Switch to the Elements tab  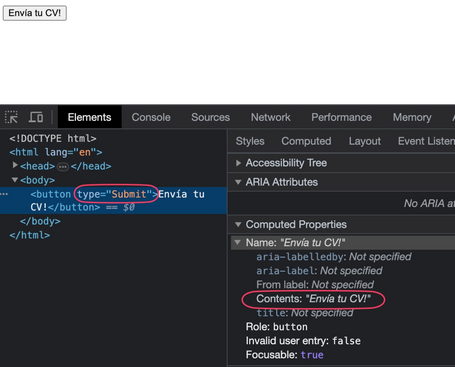[x=89, y=117]
